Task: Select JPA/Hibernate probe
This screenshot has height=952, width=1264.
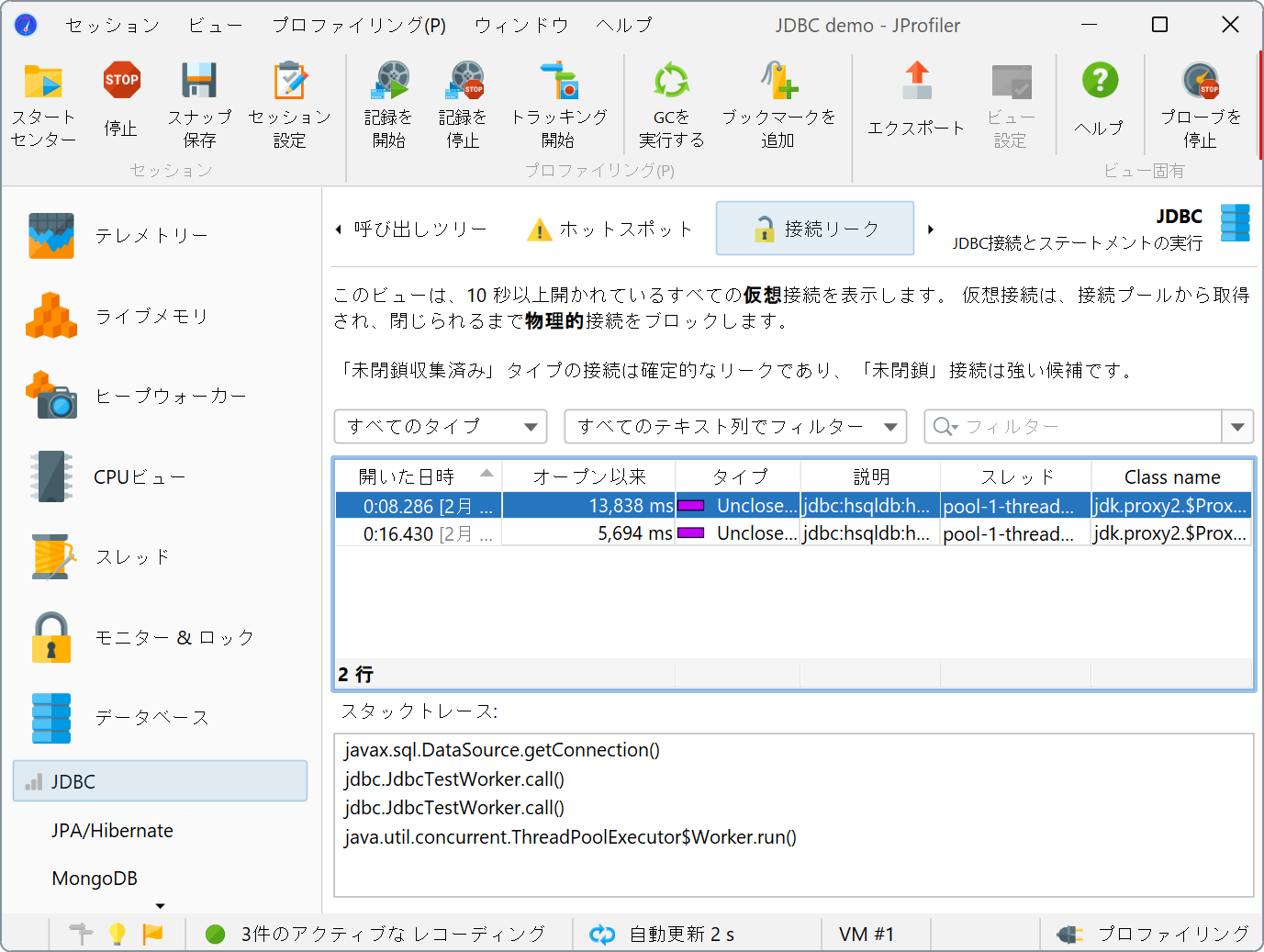Action: (x=112, y=830)
